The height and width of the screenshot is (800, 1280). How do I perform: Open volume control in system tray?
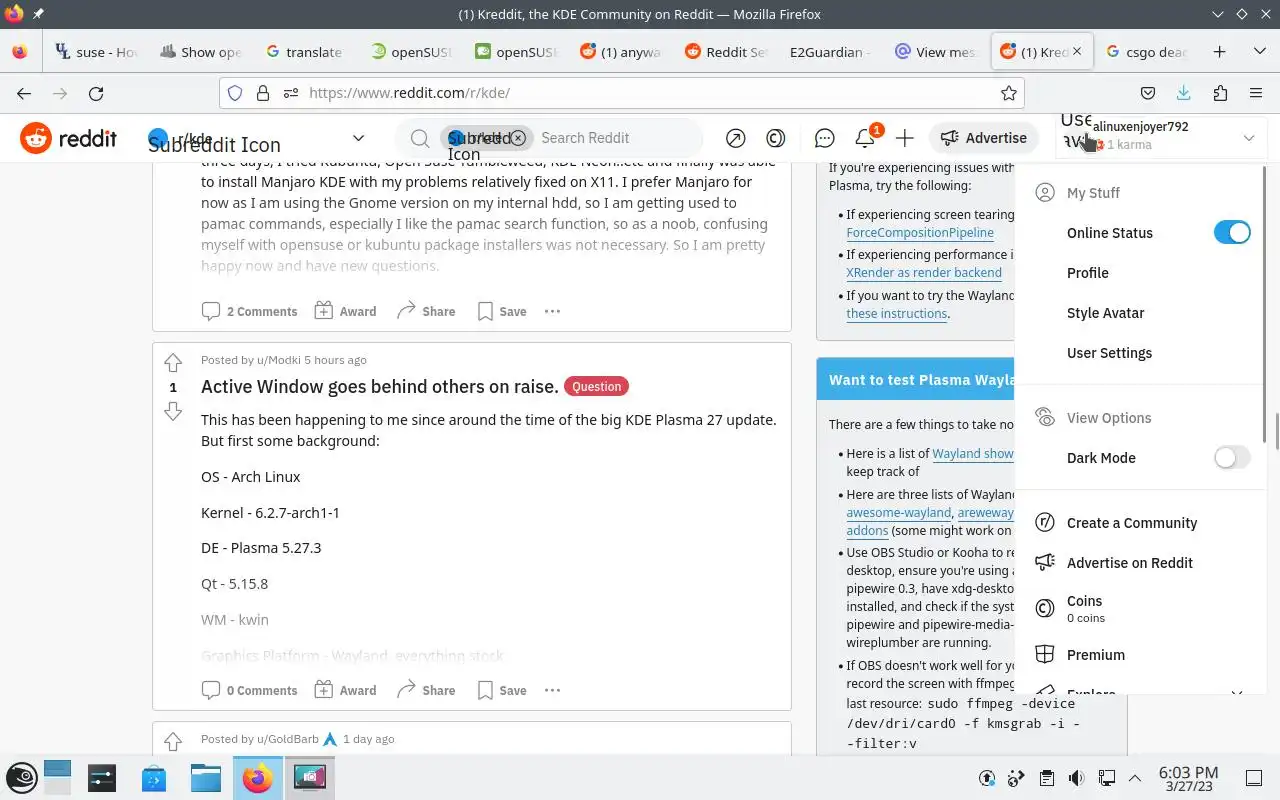[x=1076, y=778]
